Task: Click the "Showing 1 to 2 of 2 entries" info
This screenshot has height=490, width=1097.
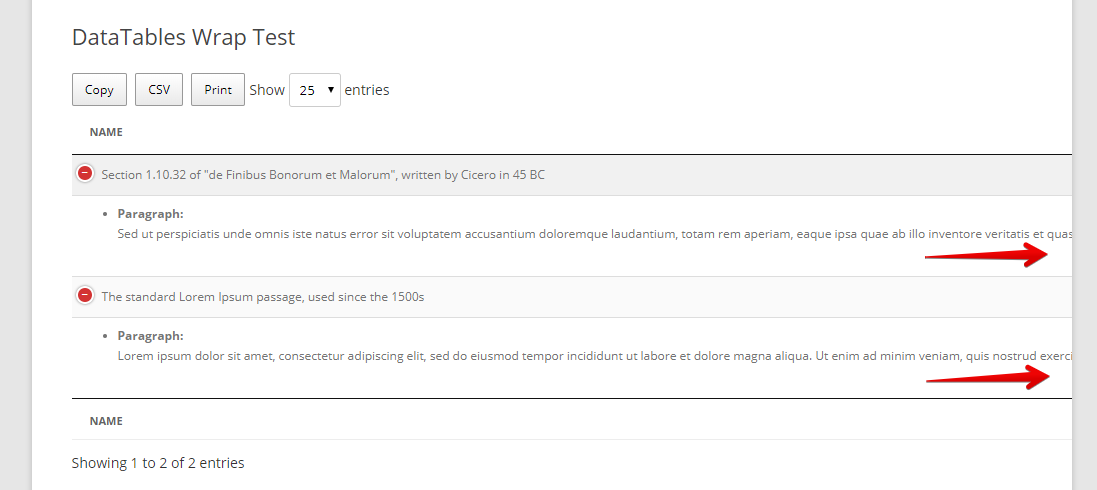Action: tap(158, 463)
